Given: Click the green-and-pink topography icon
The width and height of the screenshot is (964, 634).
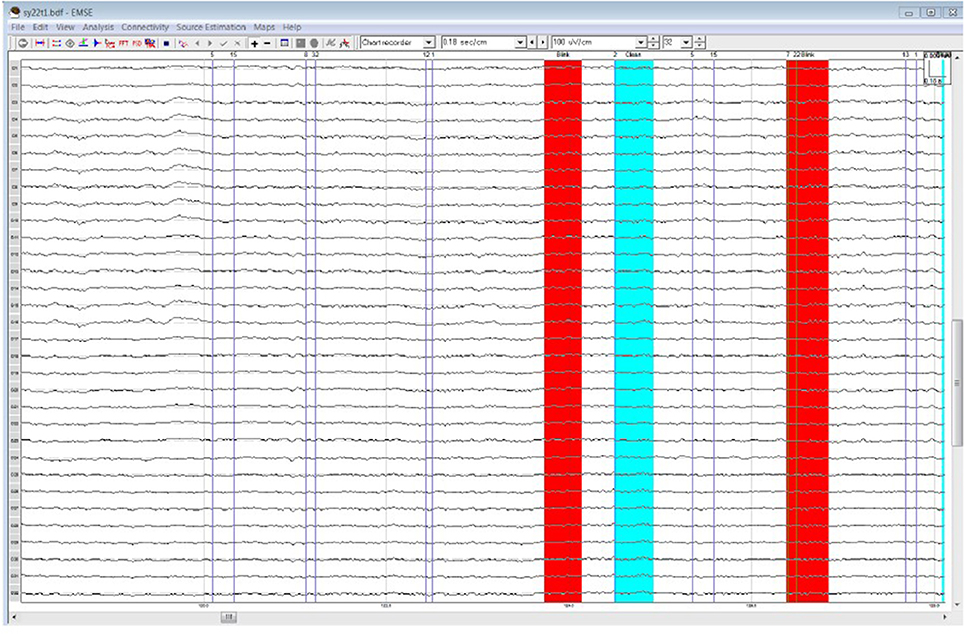Looking at the screenshot, I should pyautogui.click(x=83, y=43).
